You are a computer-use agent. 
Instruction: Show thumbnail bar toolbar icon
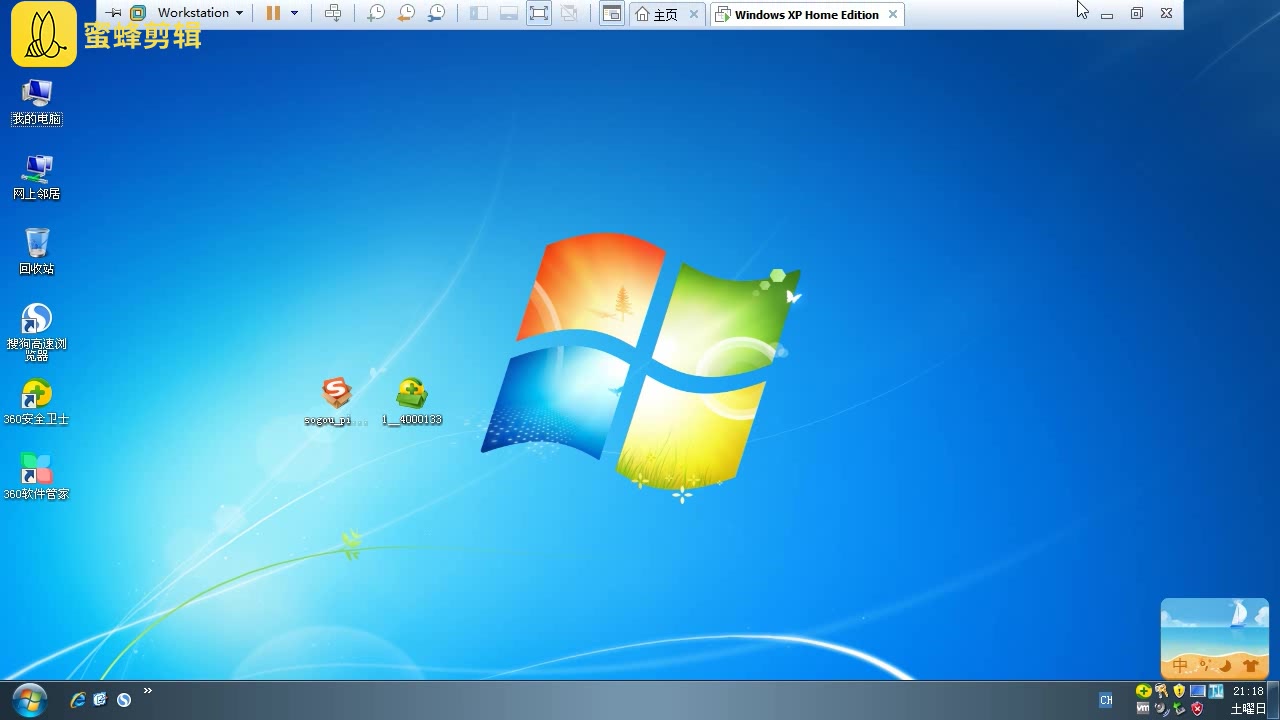coord(508,13)
